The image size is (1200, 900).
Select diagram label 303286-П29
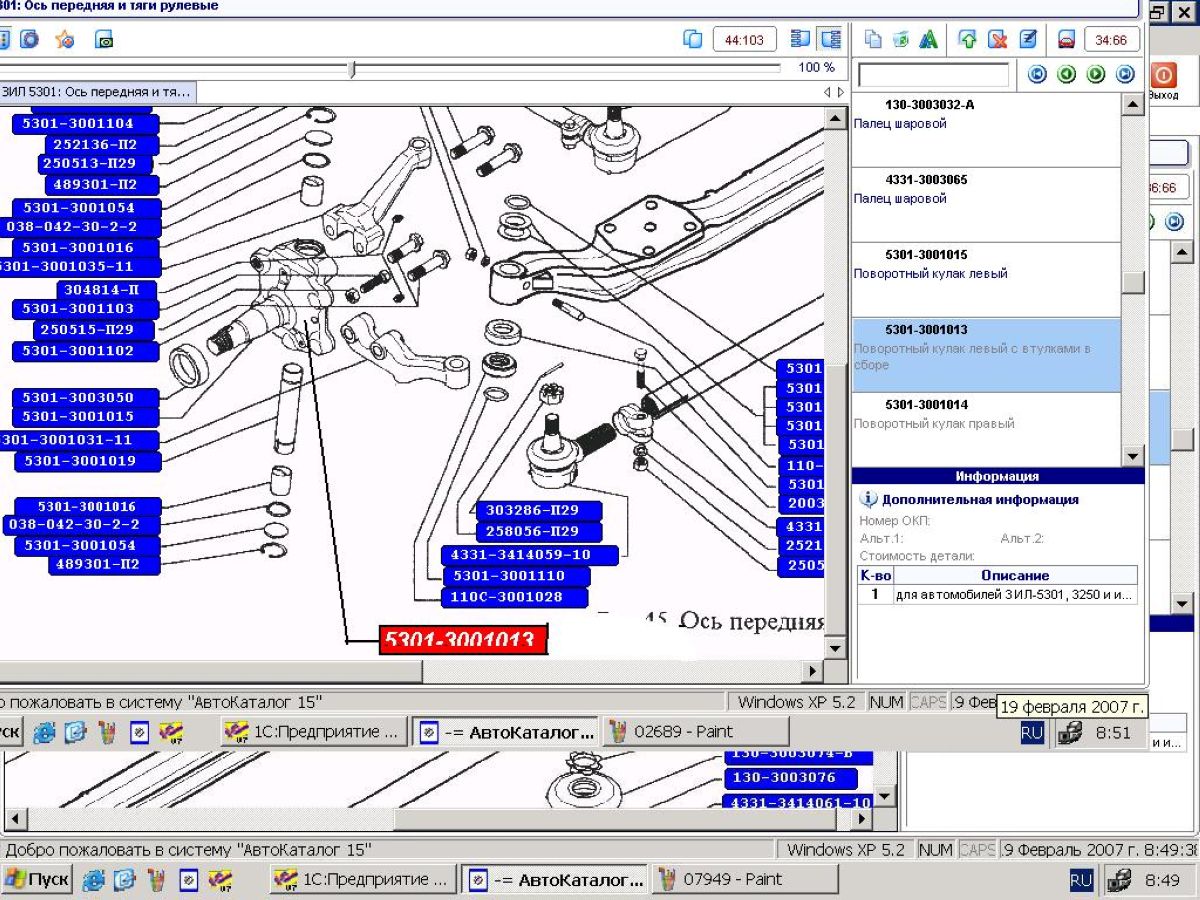pyautogui.click(x=538, y=511)
